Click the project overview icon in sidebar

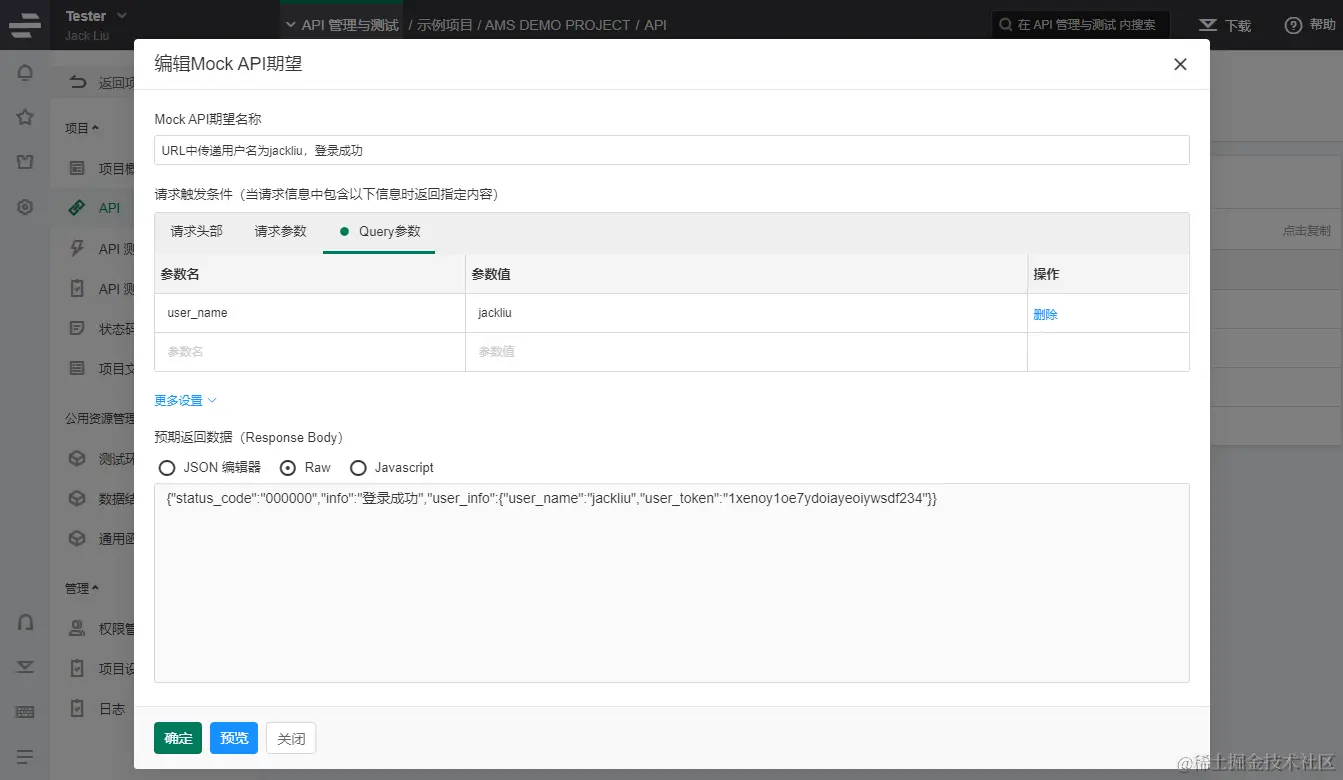(76, 168)
